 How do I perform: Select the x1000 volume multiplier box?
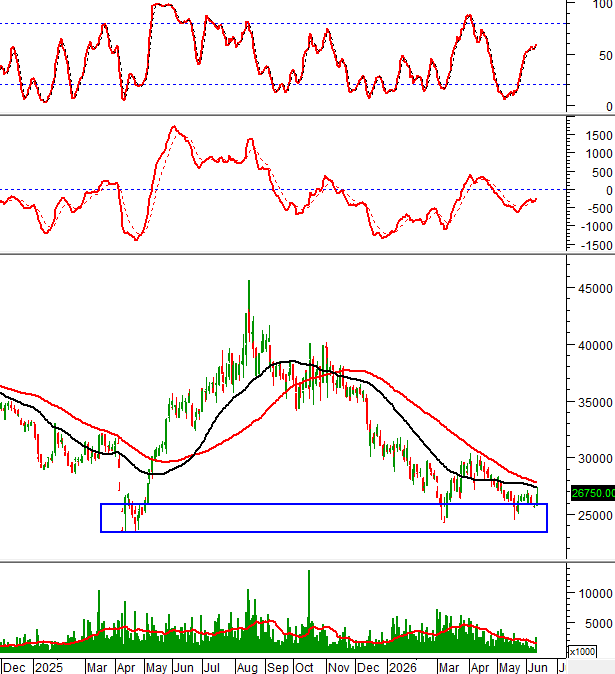[x=582, y=652]
